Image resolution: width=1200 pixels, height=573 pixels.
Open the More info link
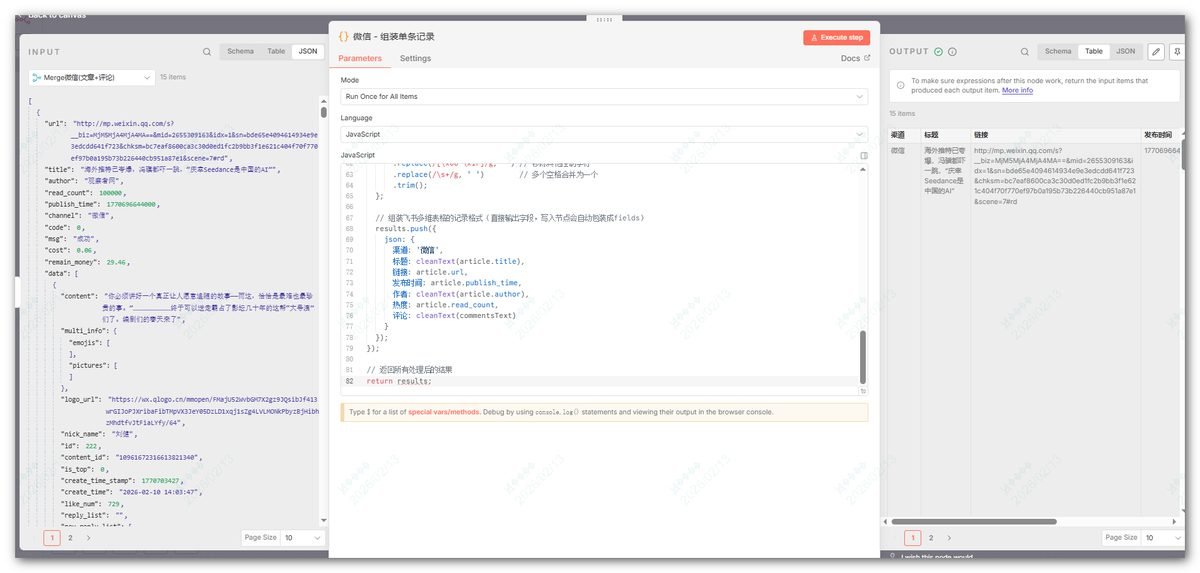(1017, 90)
